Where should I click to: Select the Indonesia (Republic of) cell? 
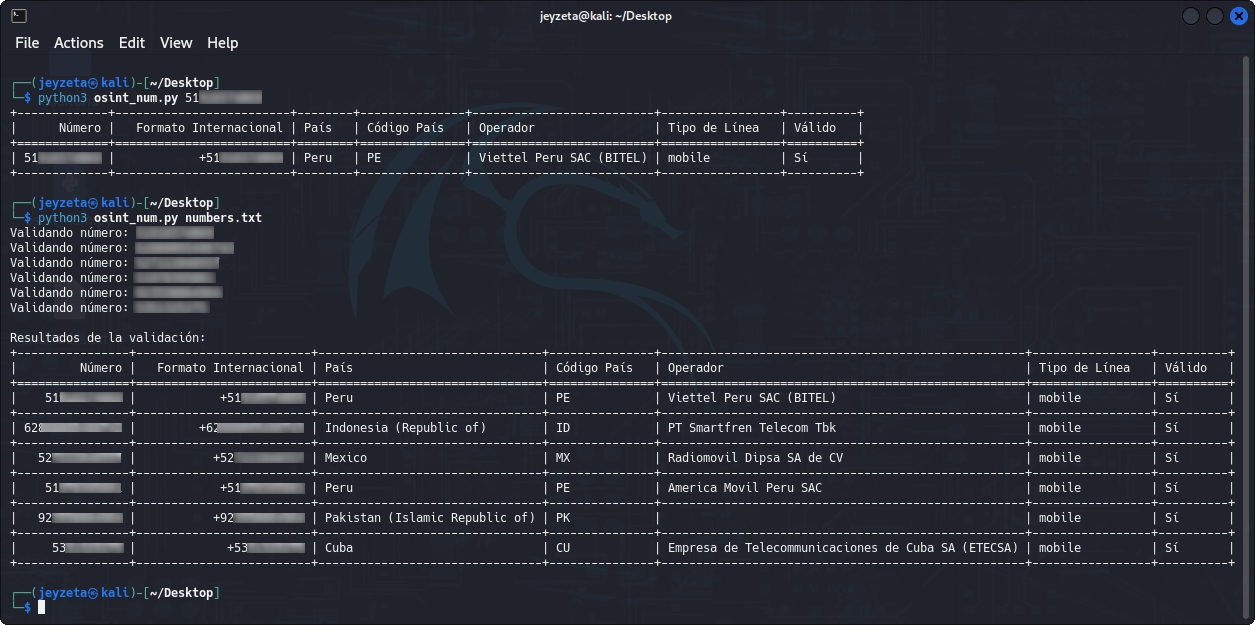tap(405, 428)
